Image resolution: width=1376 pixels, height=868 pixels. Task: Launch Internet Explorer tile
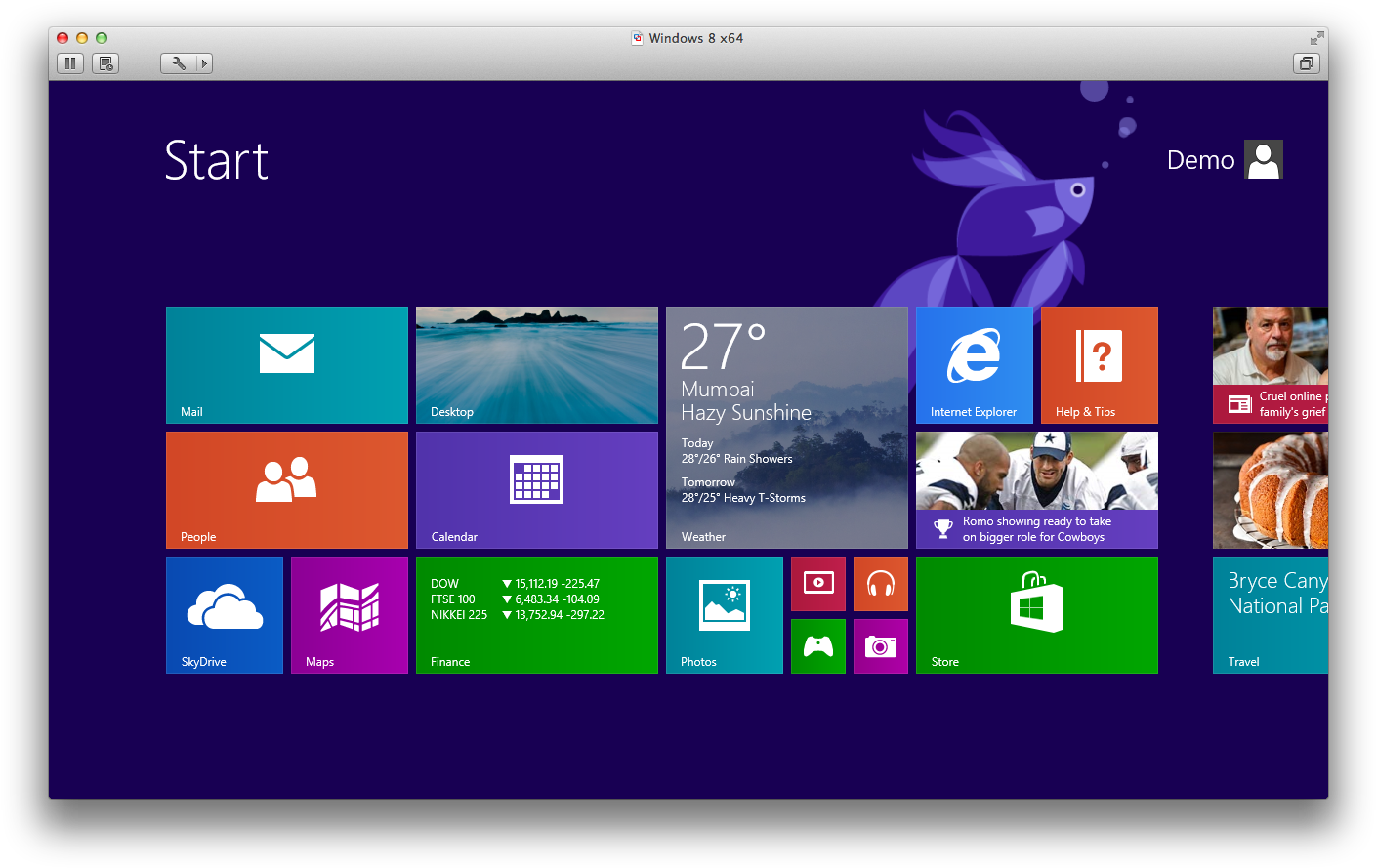[975, 365]
